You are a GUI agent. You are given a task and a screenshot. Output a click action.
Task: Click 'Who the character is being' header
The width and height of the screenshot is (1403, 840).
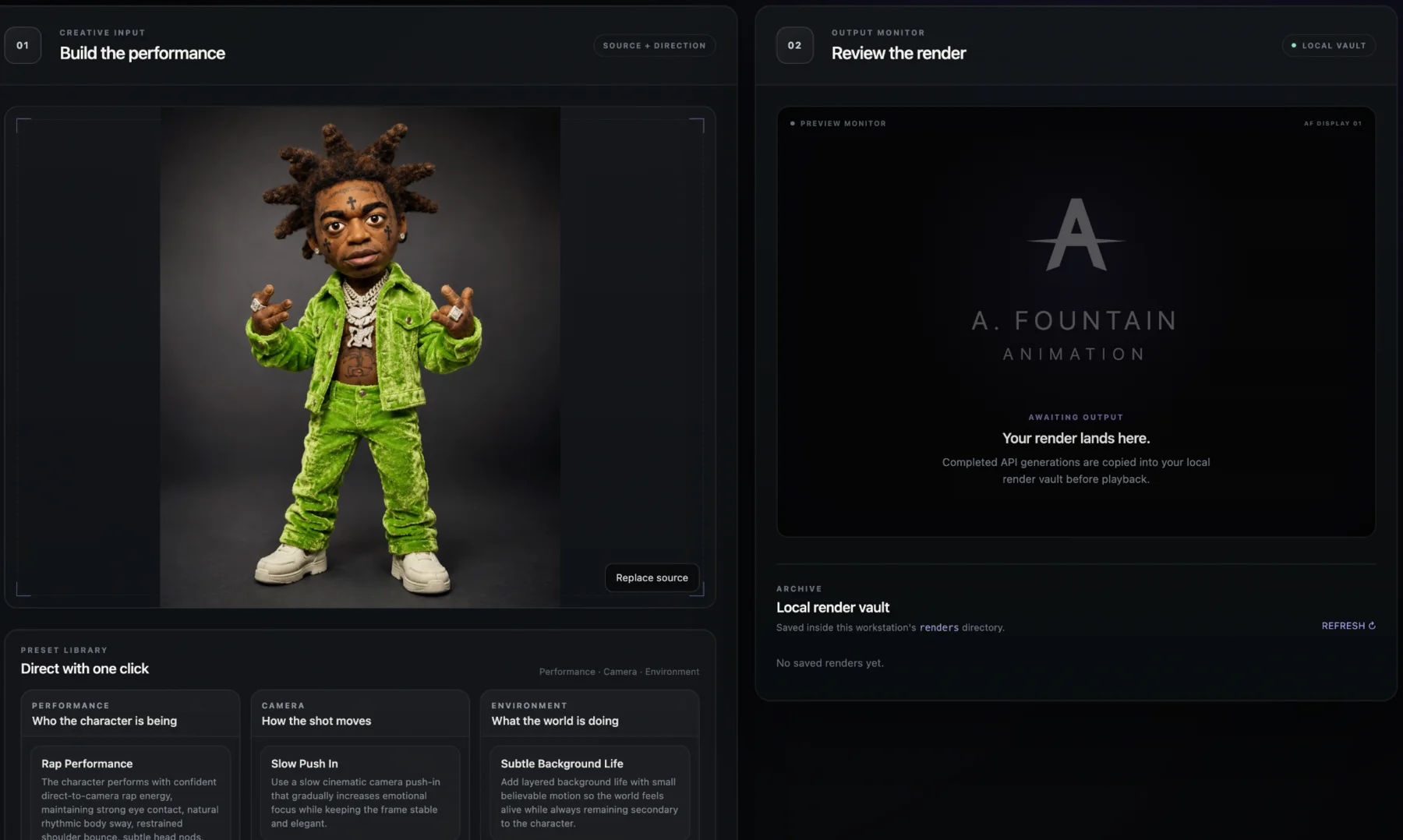click(x=104, y=721)
